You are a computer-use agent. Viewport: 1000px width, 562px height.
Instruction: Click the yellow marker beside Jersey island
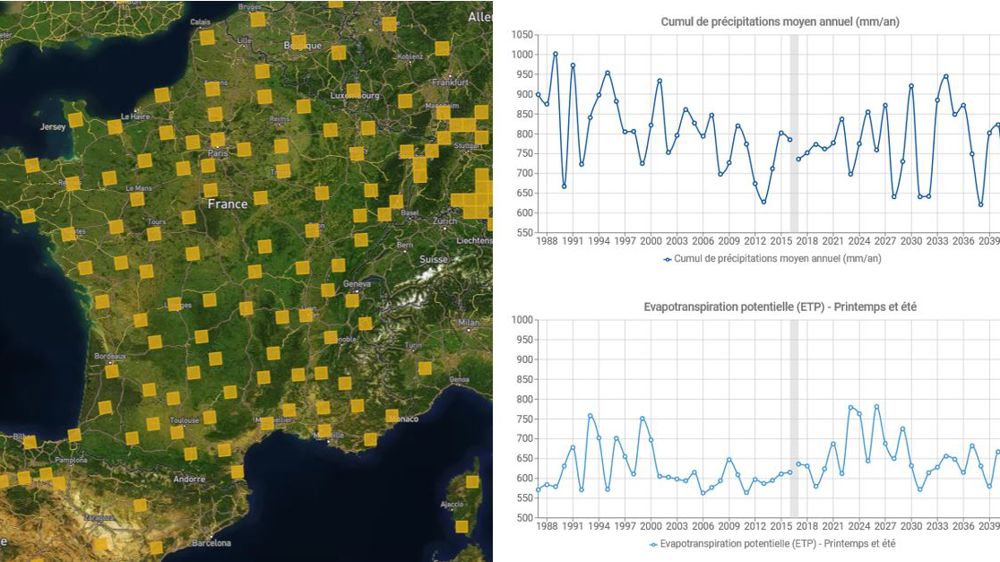pyautogui.click(x=75, y=120)
